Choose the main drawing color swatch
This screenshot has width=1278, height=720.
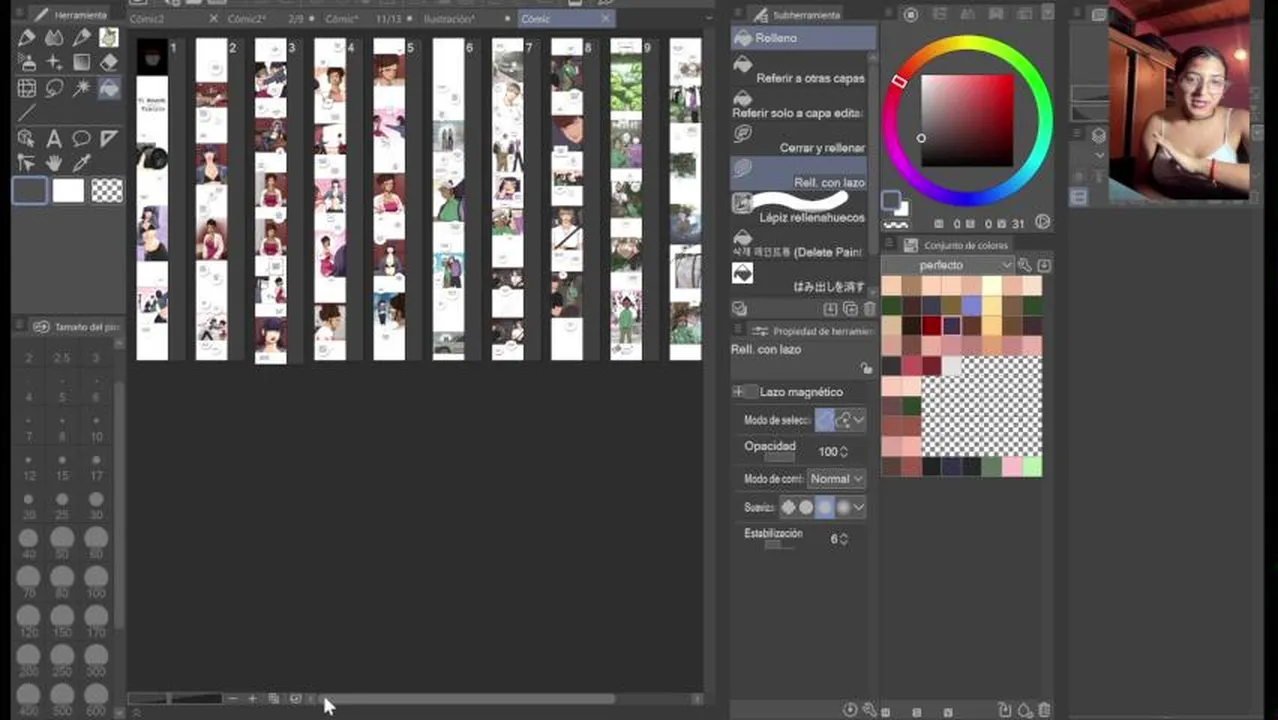(x=29, y=190)
